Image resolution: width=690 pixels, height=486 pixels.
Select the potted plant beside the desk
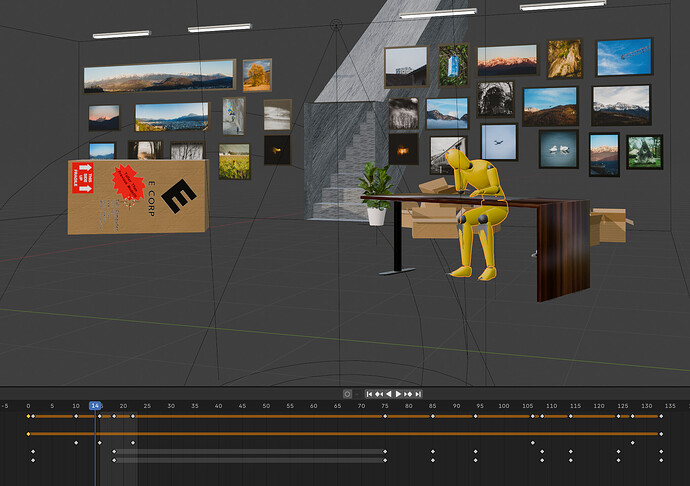(376, 194)
